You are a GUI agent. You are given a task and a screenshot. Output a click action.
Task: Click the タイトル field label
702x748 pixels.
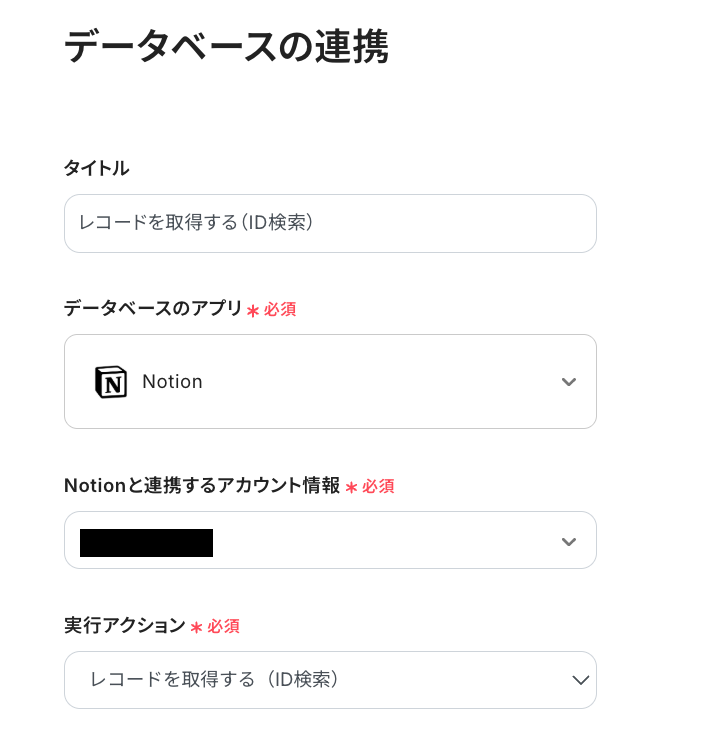[x=96, y=168]
